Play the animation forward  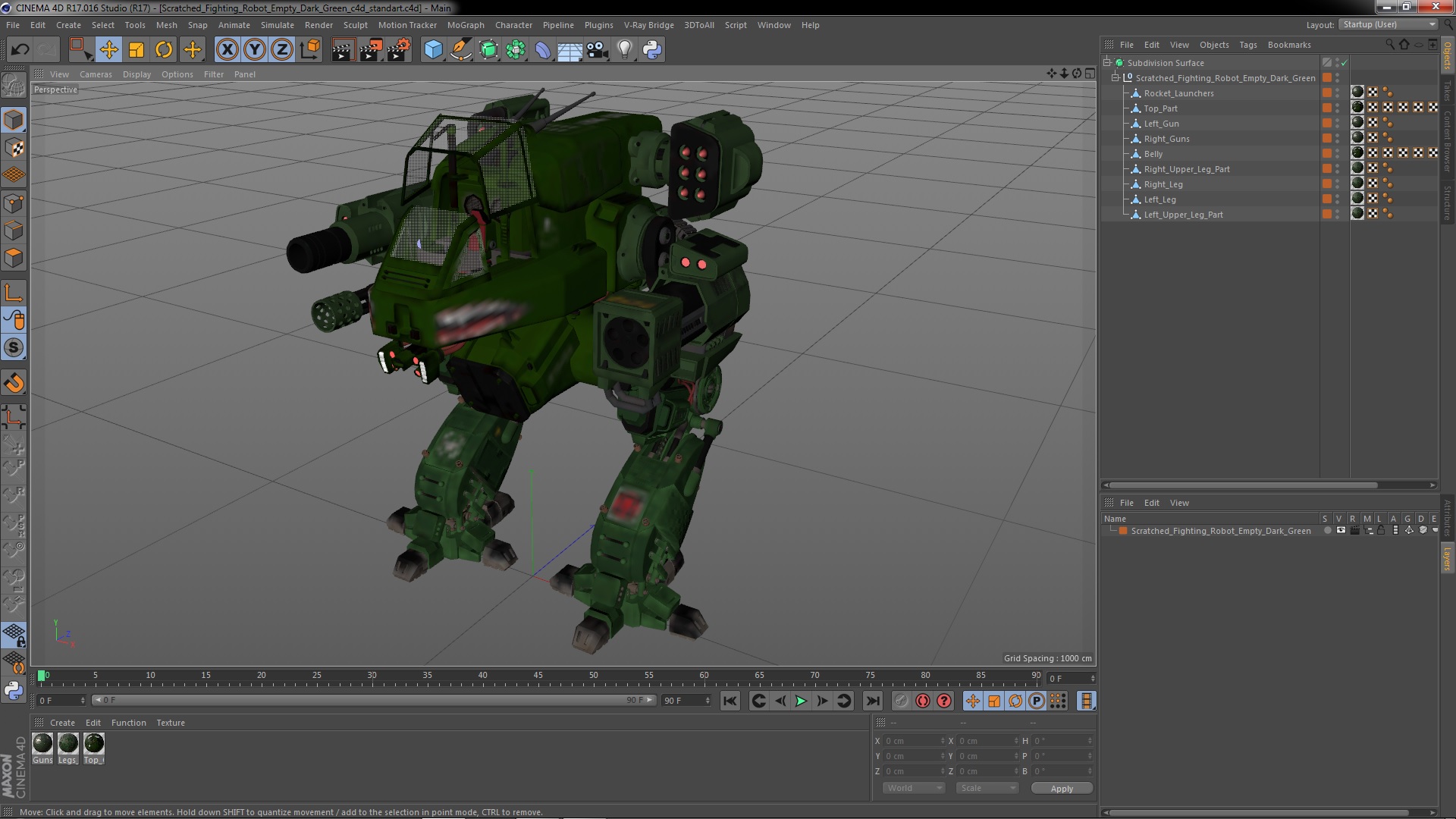[801, 701]
